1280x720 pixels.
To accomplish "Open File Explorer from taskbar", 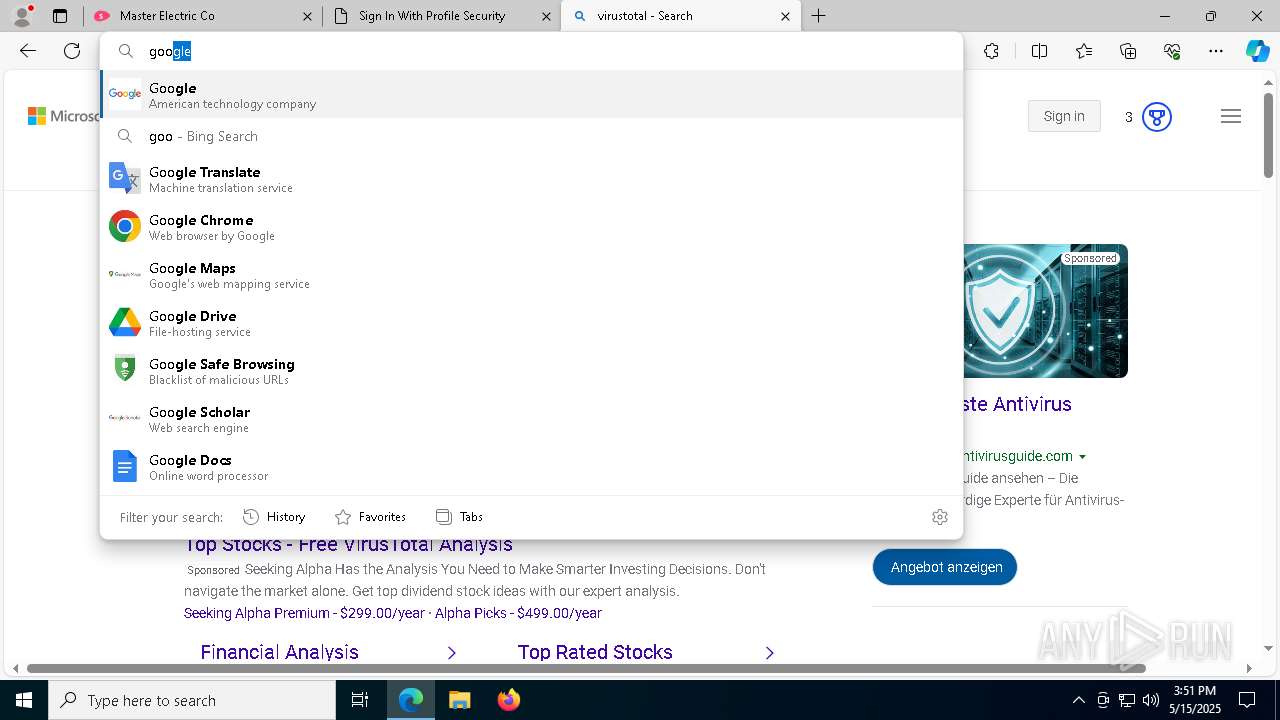I will tap(459, 700).
